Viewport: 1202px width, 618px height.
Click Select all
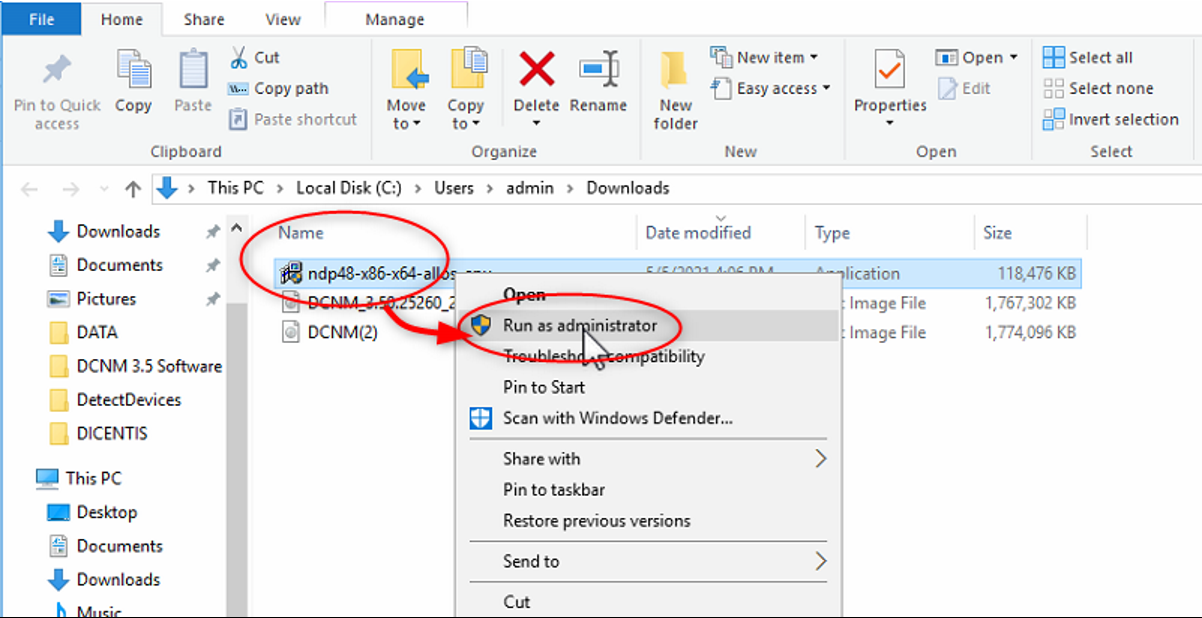click(x=1088, y=57)
